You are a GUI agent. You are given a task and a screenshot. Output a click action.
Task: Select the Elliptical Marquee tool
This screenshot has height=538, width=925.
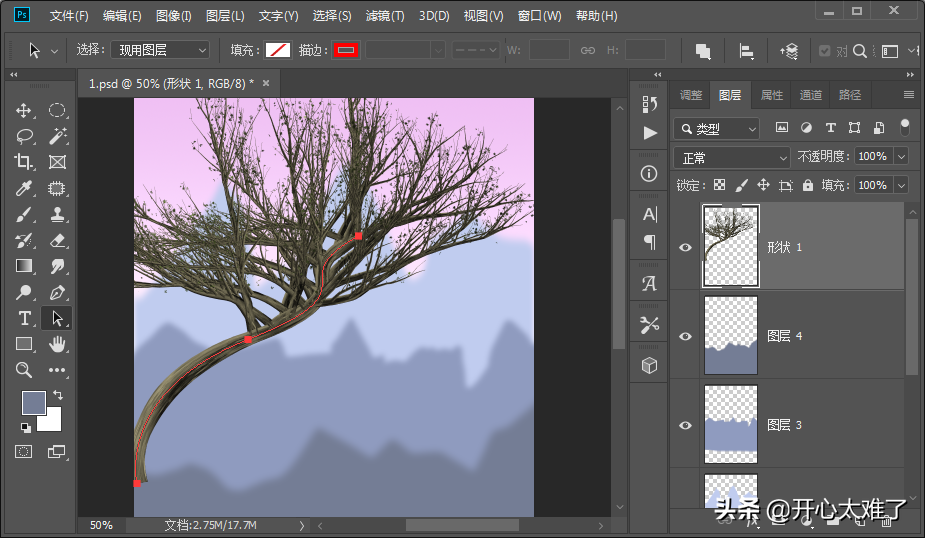pos(57,110)
